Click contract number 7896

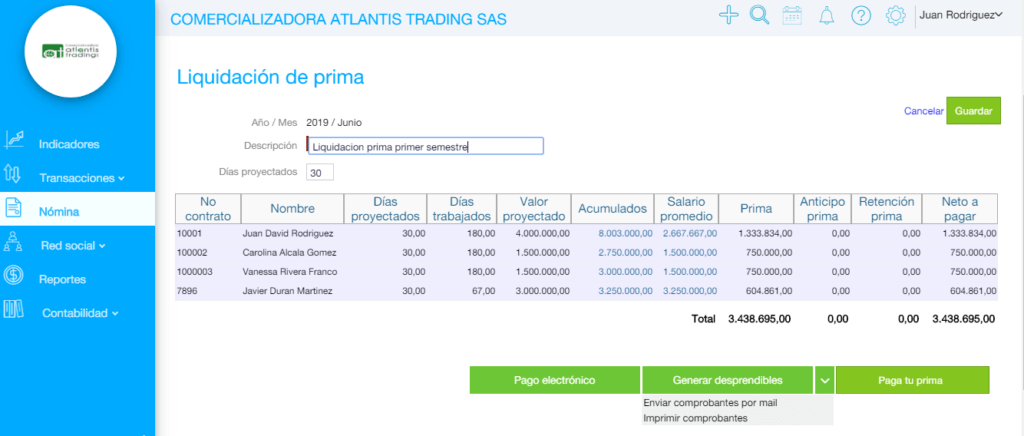(186, 291)
